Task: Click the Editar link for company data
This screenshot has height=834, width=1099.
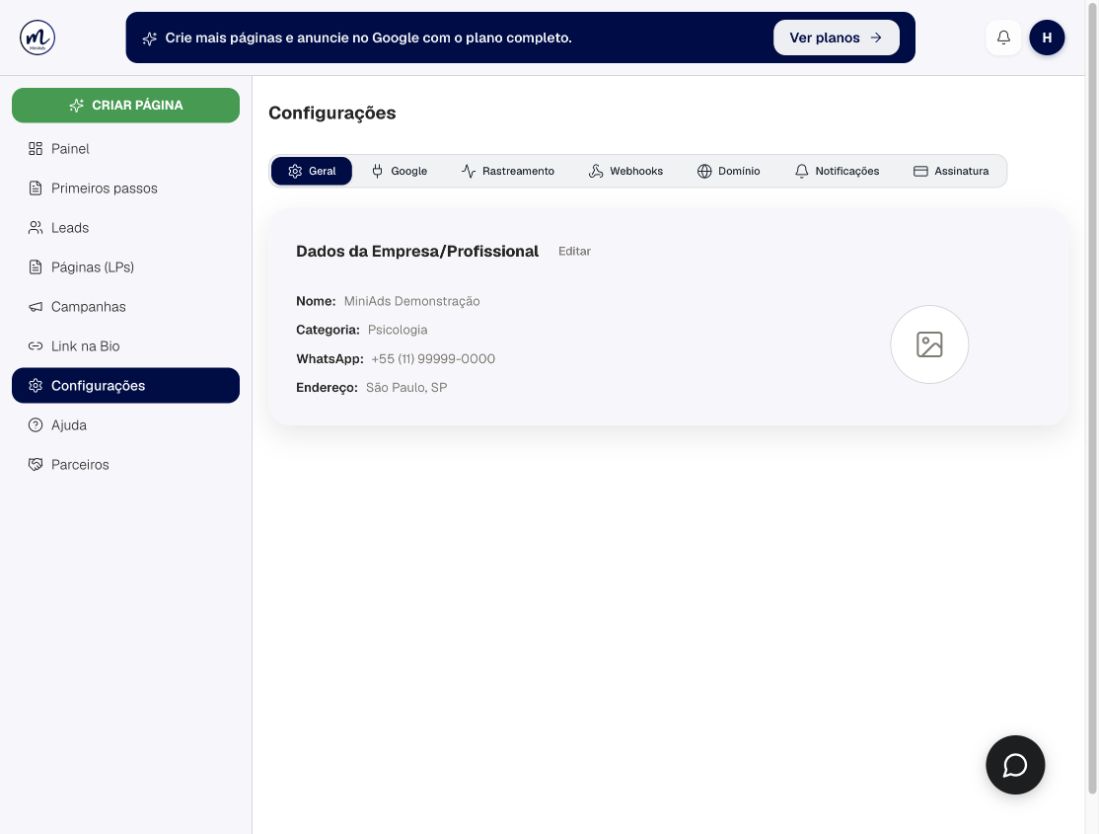Action: [574, 251]
